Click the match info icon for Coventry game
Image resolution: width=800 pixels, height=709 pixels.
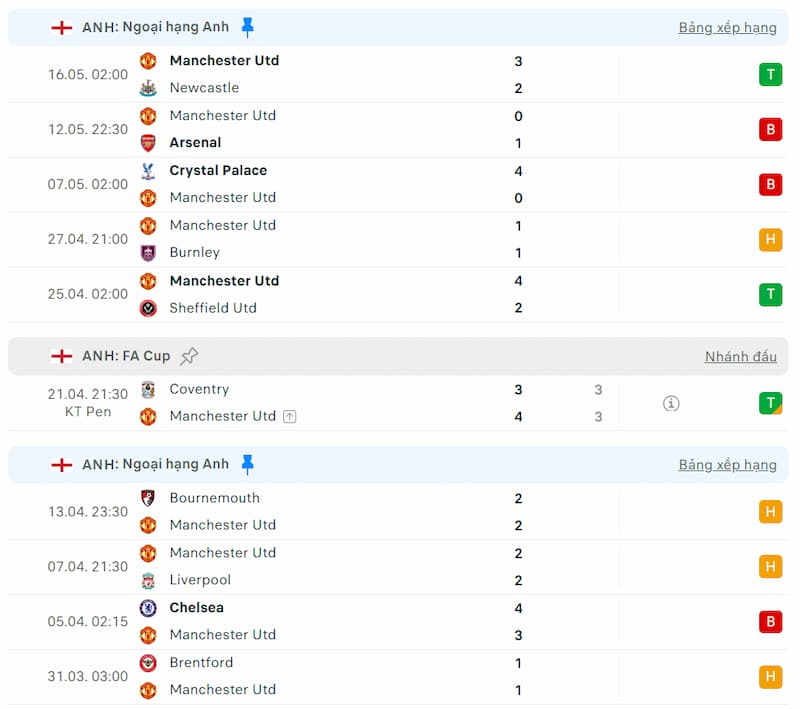671,403
